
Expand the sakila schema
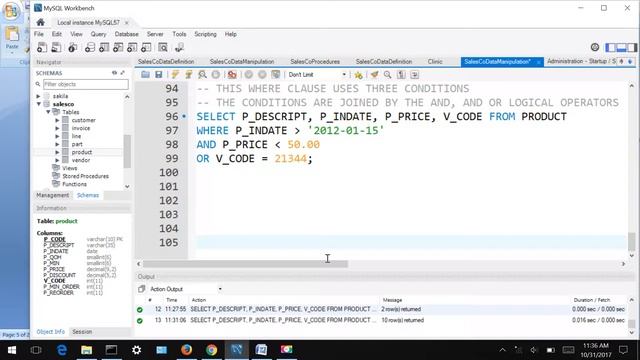tap(38, 96)
